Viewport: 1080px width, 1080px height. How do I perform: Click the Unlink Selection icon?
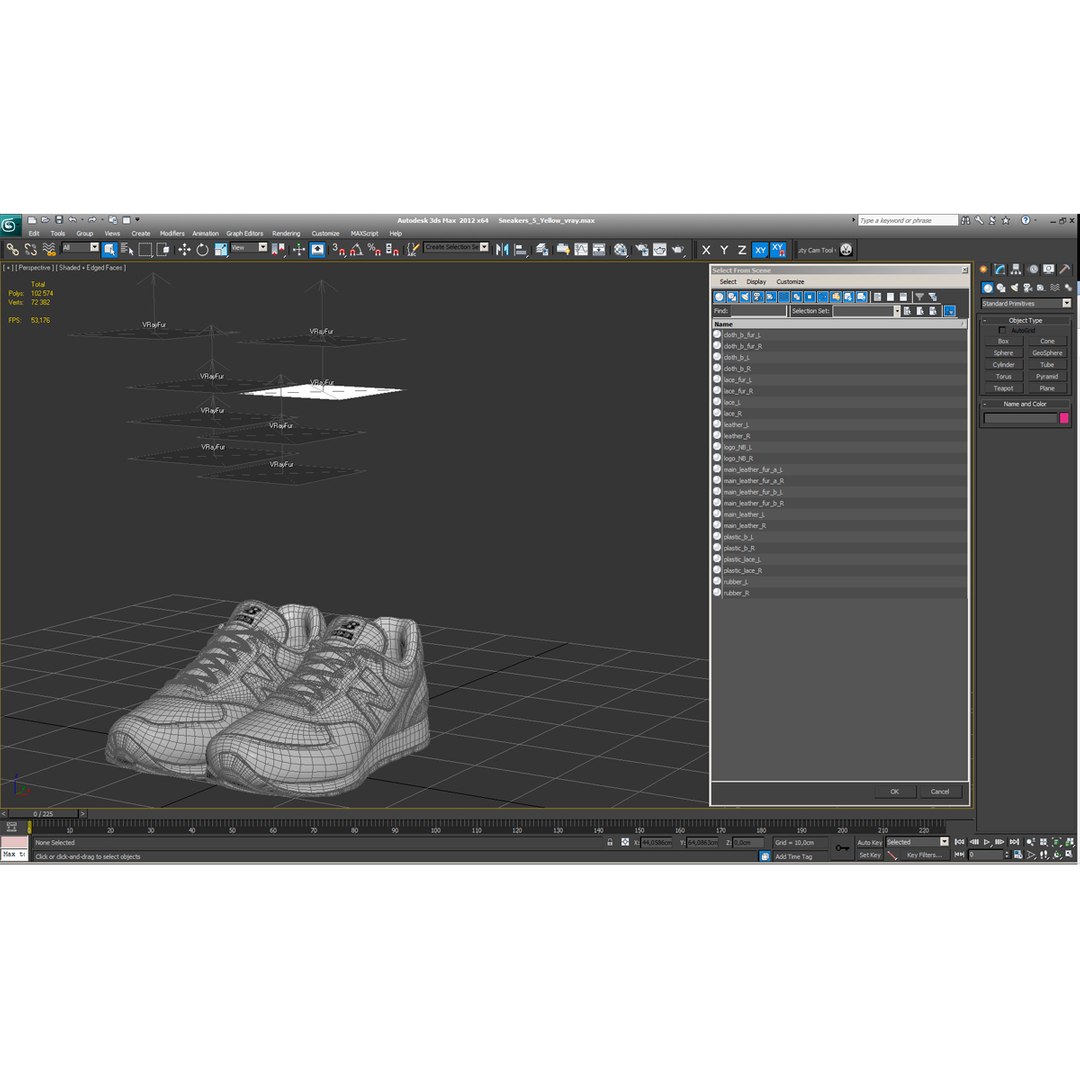(x=30, y=249)
